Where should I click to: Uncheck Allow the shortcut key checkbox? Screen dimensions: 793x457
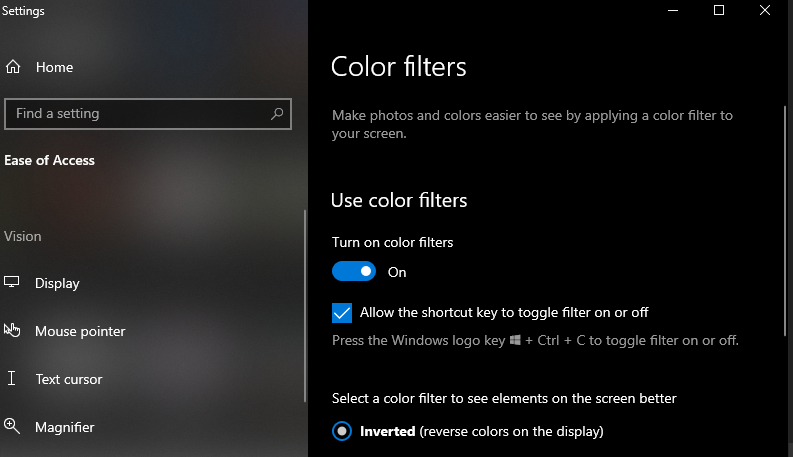pyautogui.click(x=342, y=313)
